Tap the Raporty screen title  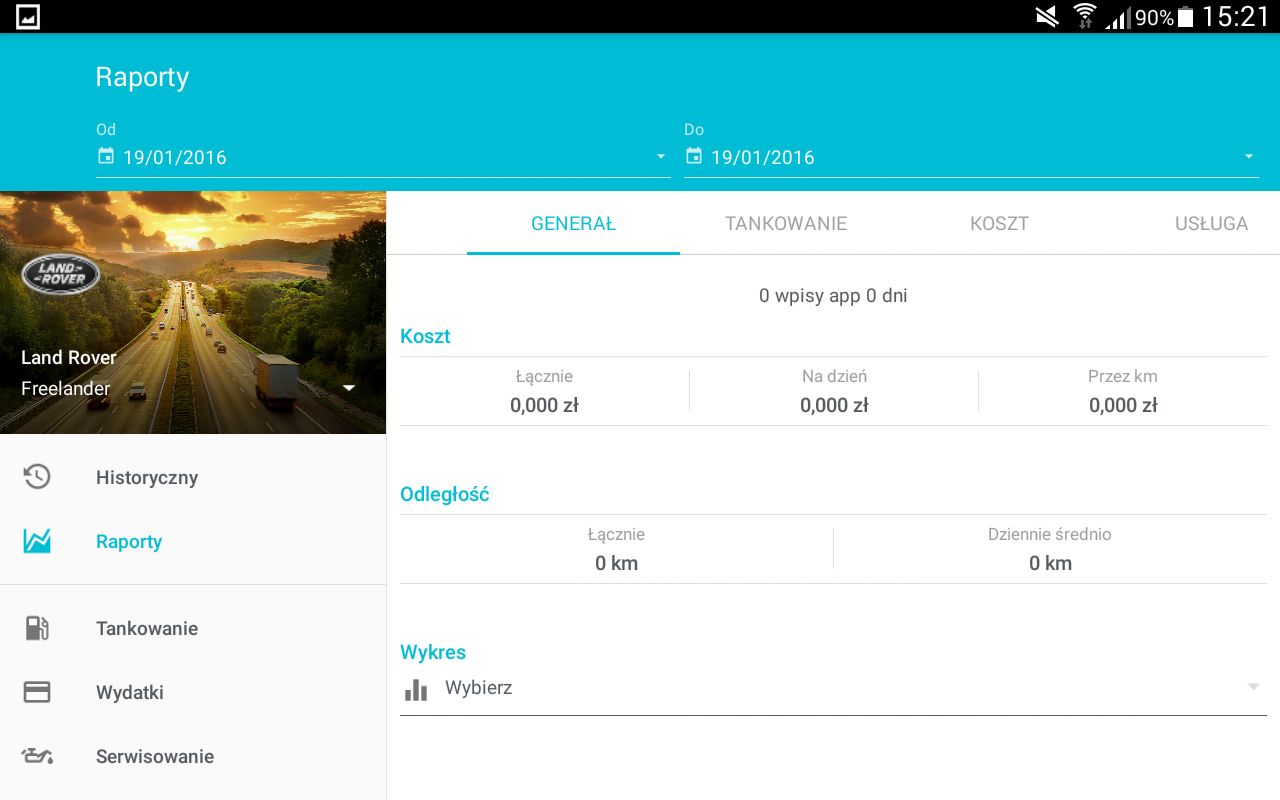(142, 77)
